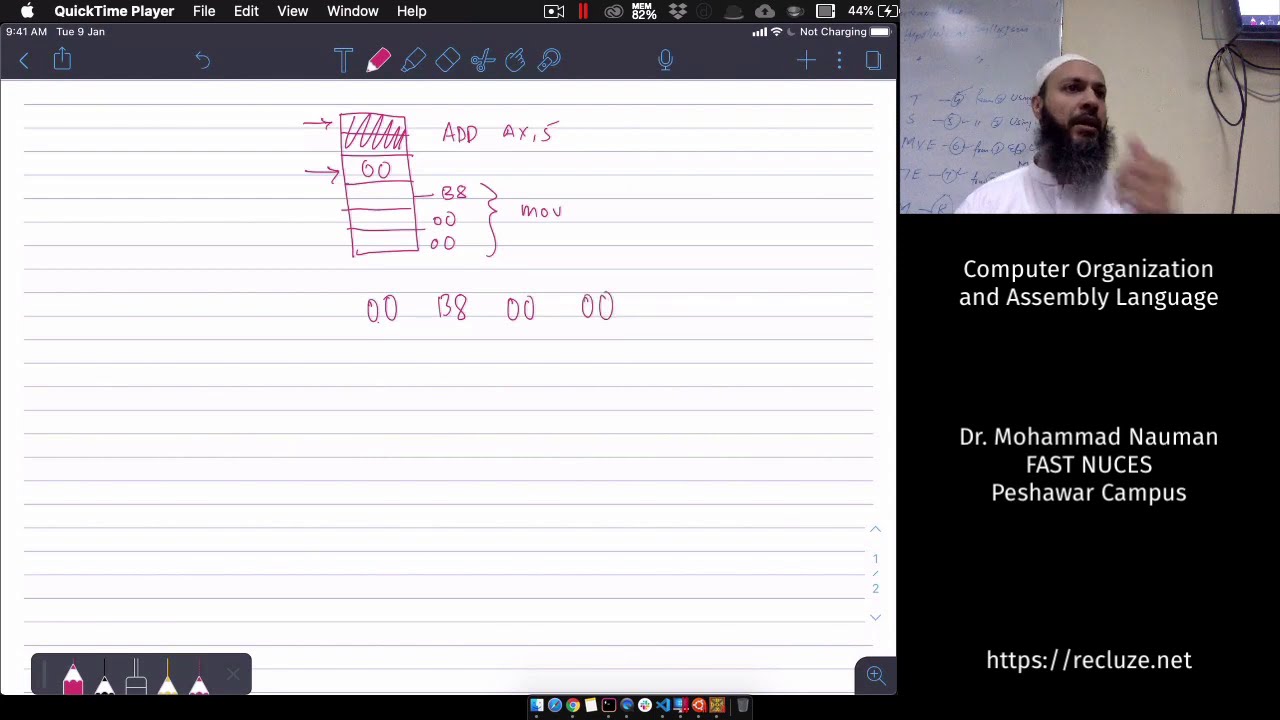Choose the eraser preset in palette
The height and width of the screenshot is (720, 1280).
coord(136,678)
